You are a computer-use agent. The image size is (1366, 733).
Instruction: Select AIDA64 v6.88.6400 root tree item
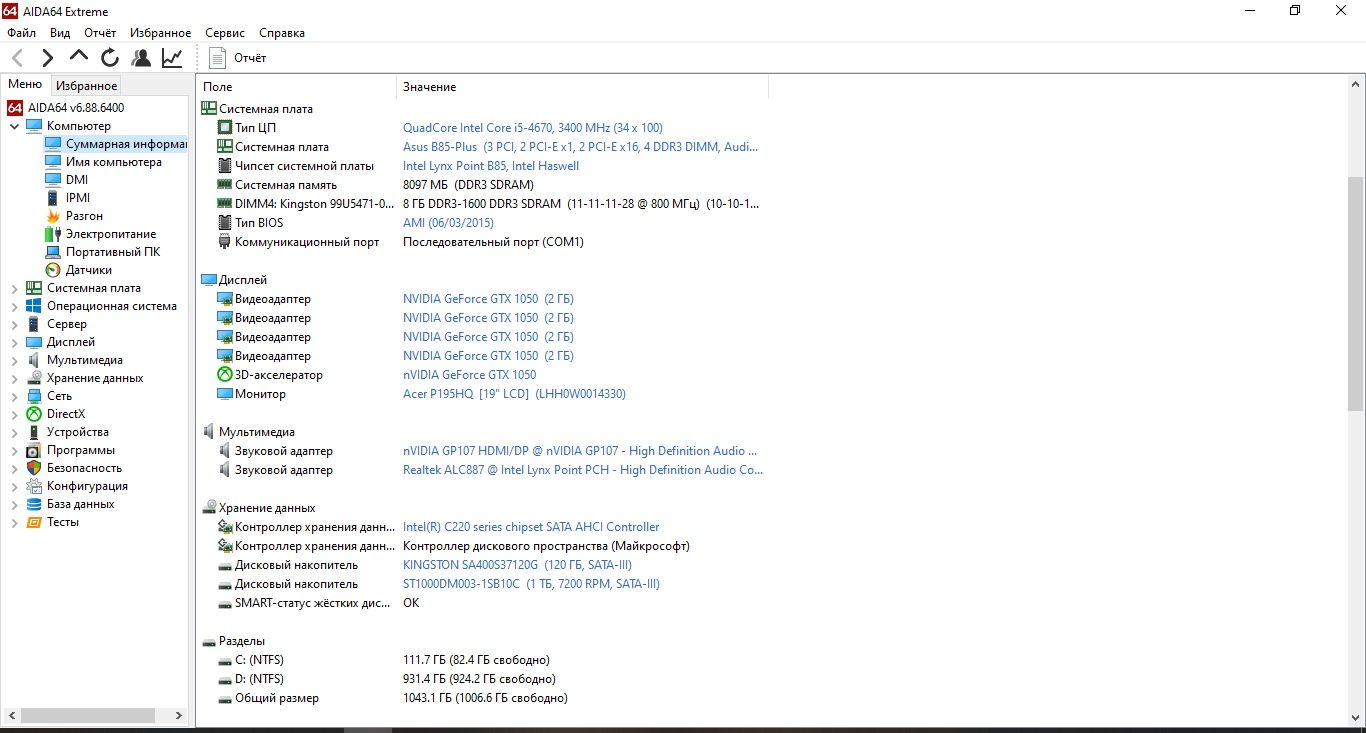pos(66,108)
